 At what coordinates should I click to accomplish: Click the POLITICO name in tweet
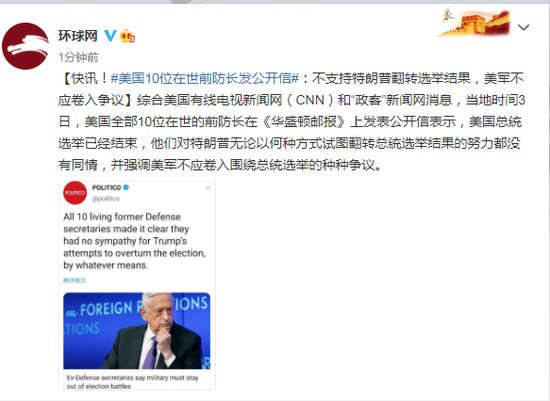[107, 187]
